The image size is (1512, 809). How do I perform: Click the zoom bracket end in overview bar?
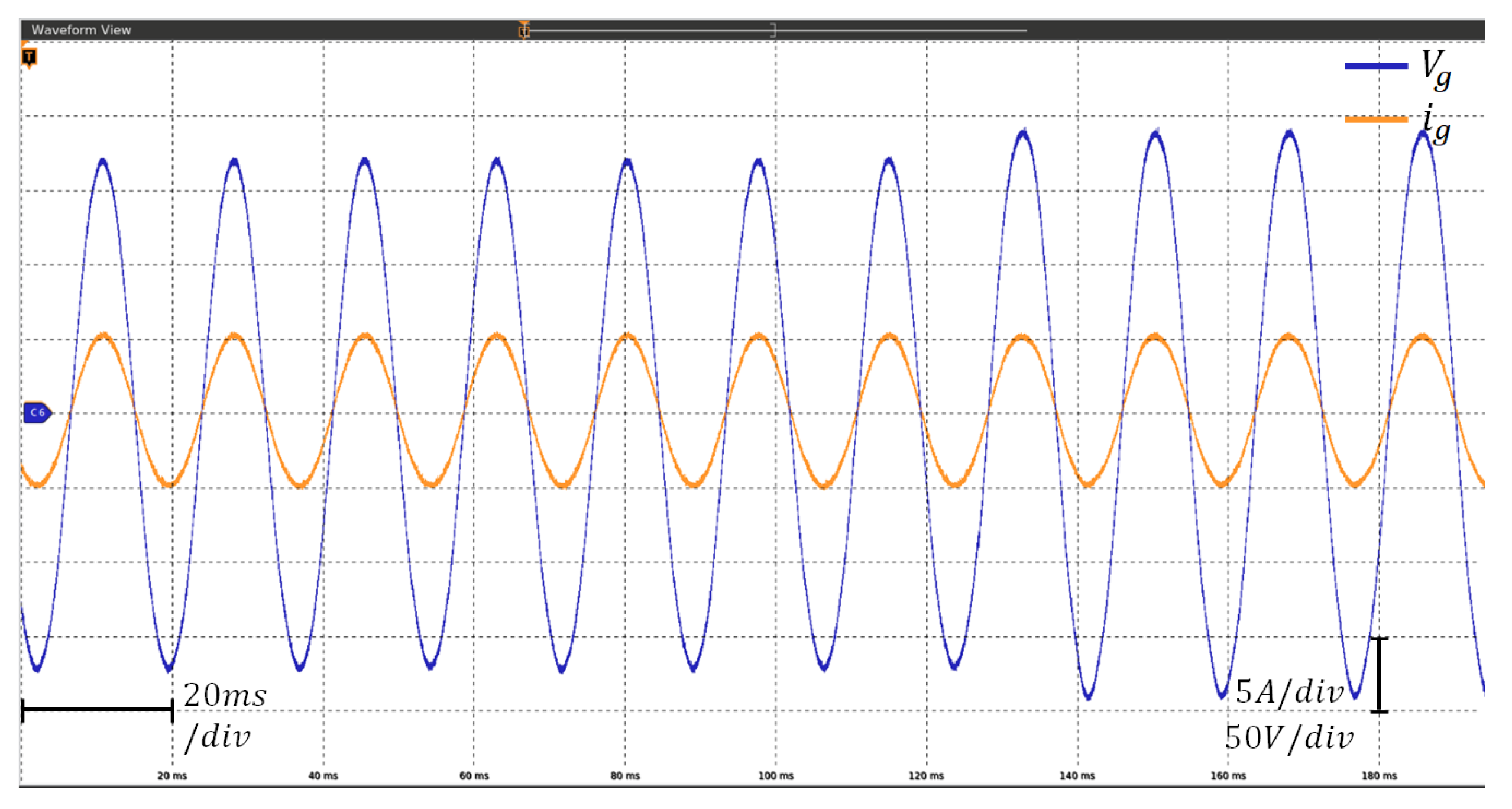click(x=773, y=30)
